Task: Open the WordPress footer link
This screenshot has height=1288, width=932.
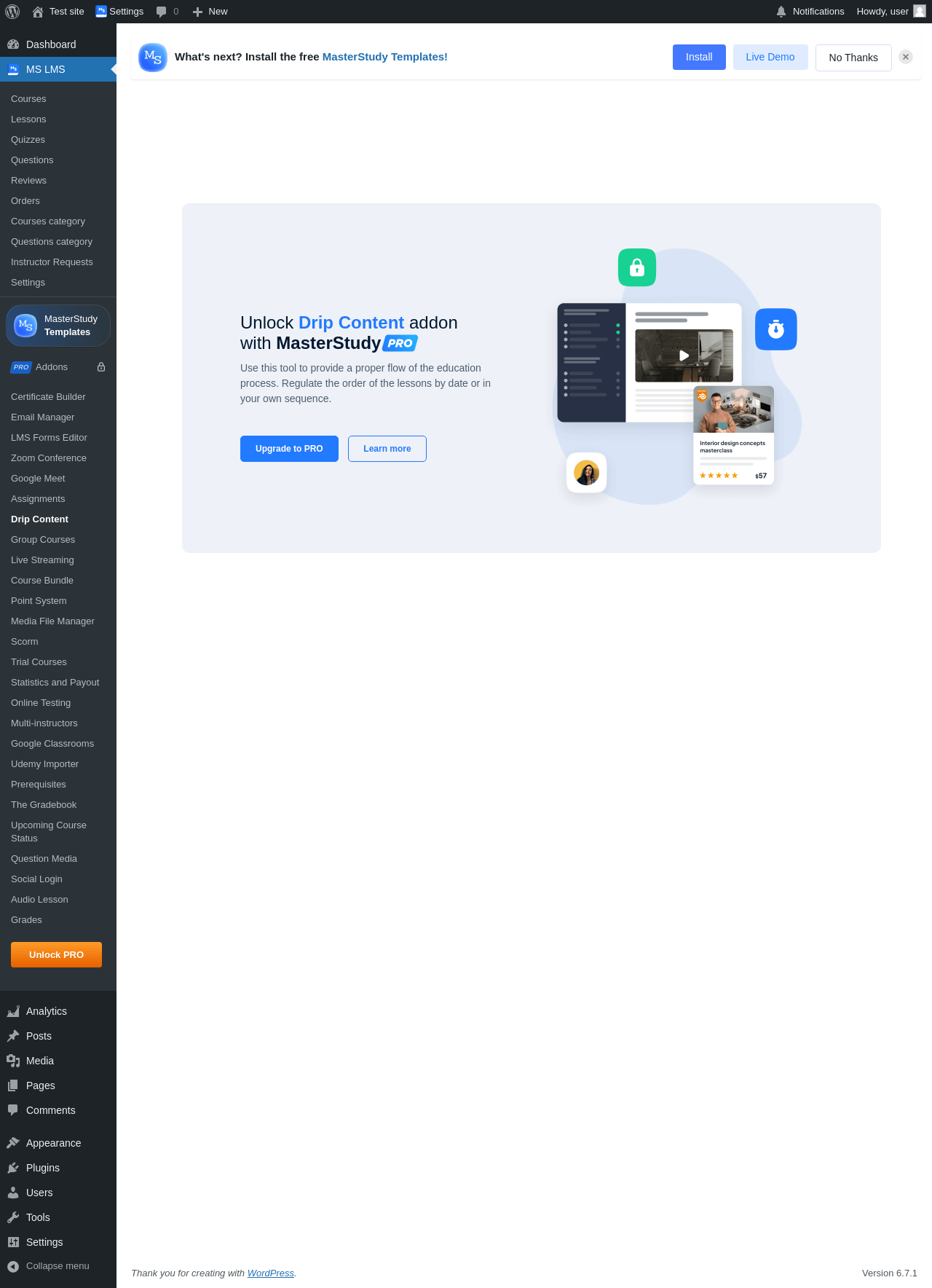Action: click(271, 1273)
